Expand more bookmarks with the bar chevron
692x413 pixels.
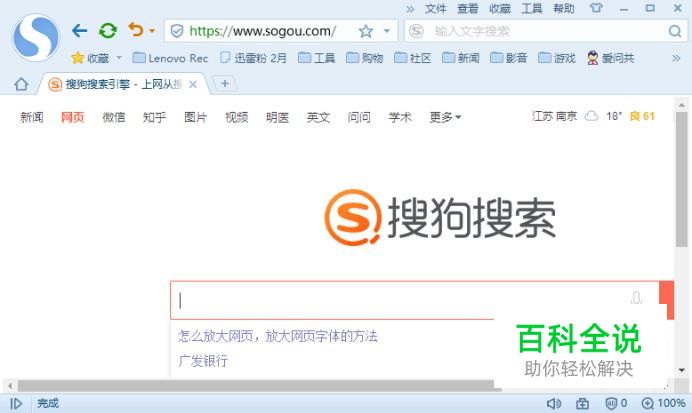(676, 58)
